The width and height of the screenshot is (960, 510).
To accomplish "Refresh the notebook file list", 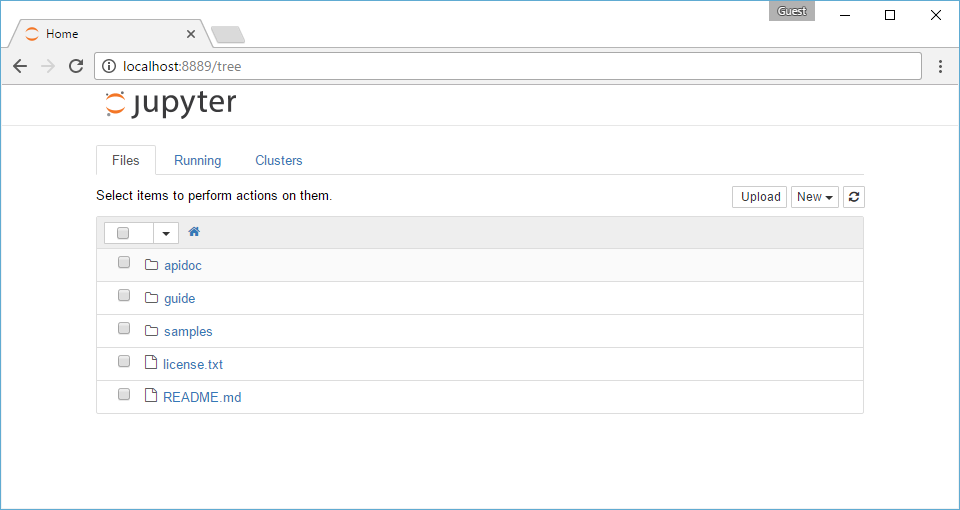I will [853, 197].
